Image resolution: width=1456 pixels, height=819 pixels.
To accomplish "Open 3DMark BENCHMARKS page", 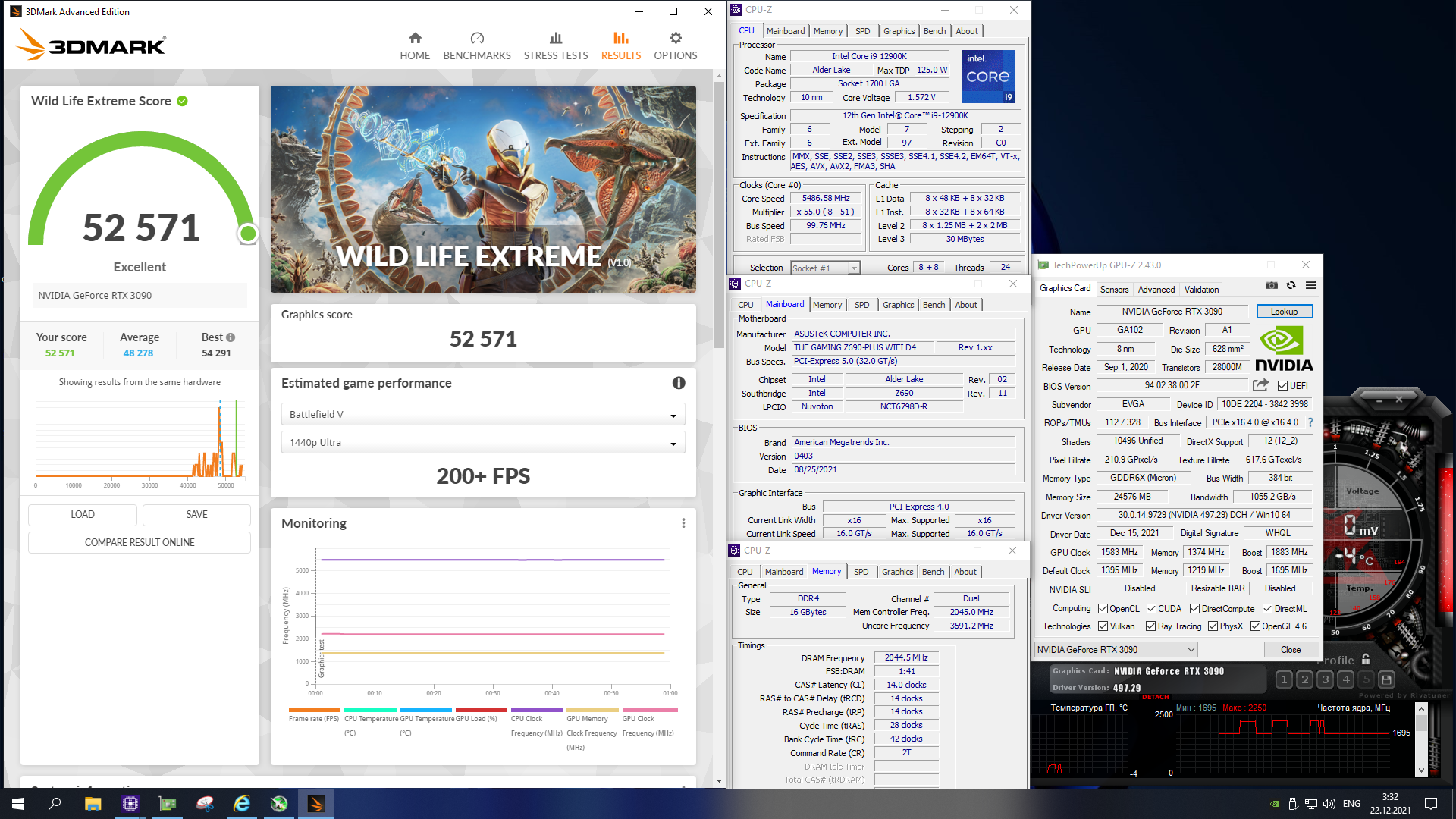I will click(x=477, y=46).
